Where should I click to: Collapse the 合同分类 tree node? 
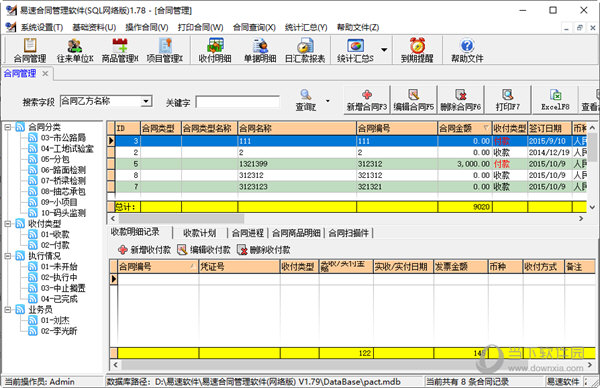[x=8, y=127]
